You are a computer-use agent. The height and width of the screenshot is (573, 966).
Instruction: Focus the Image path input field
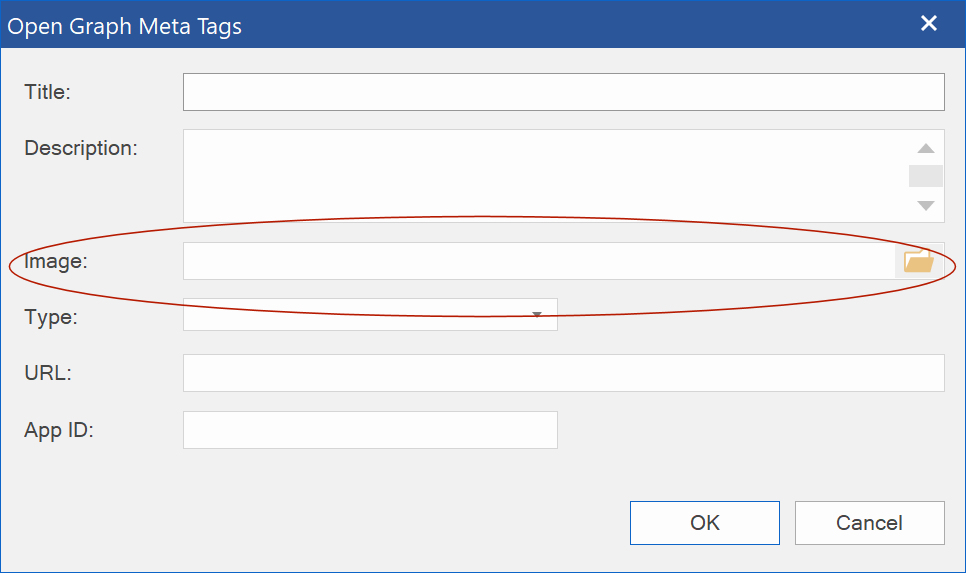(539, 261)
